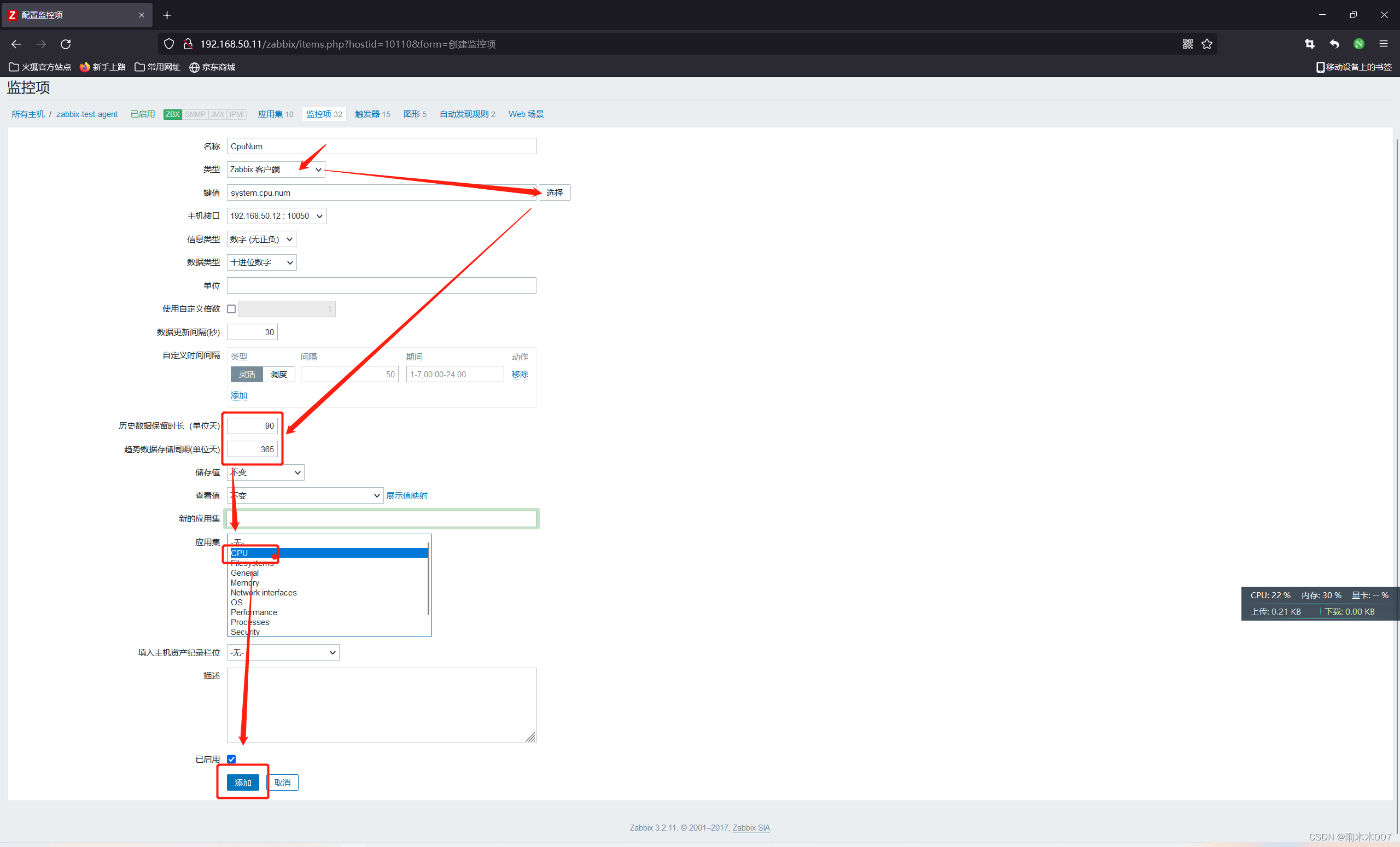The width and height of the screenshot is (1400, 847).
Task: Open the 类型 Zabbix 客户端 dropdown
Action: 276,170
